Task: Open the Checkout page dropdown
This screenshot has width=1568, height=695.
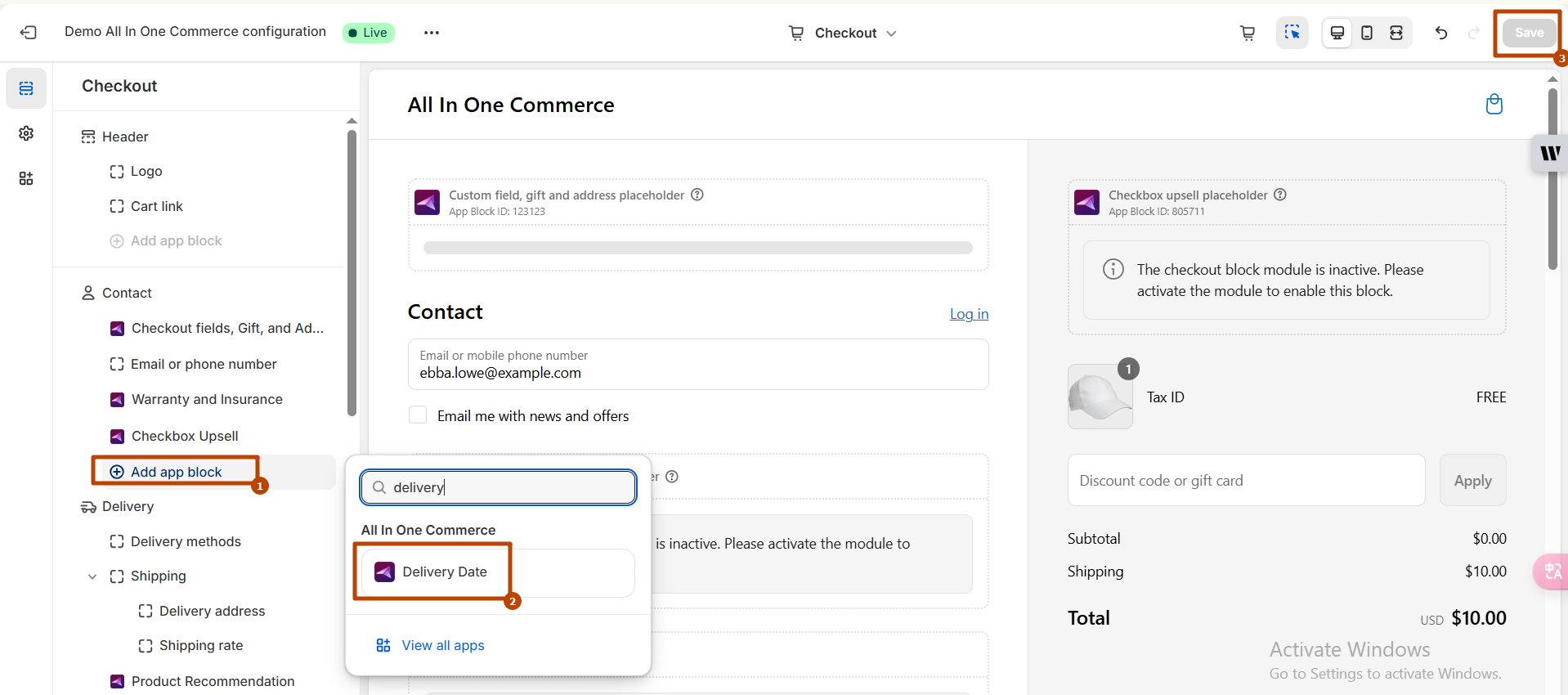Action: pyautogui.click(x=843, y=33)
